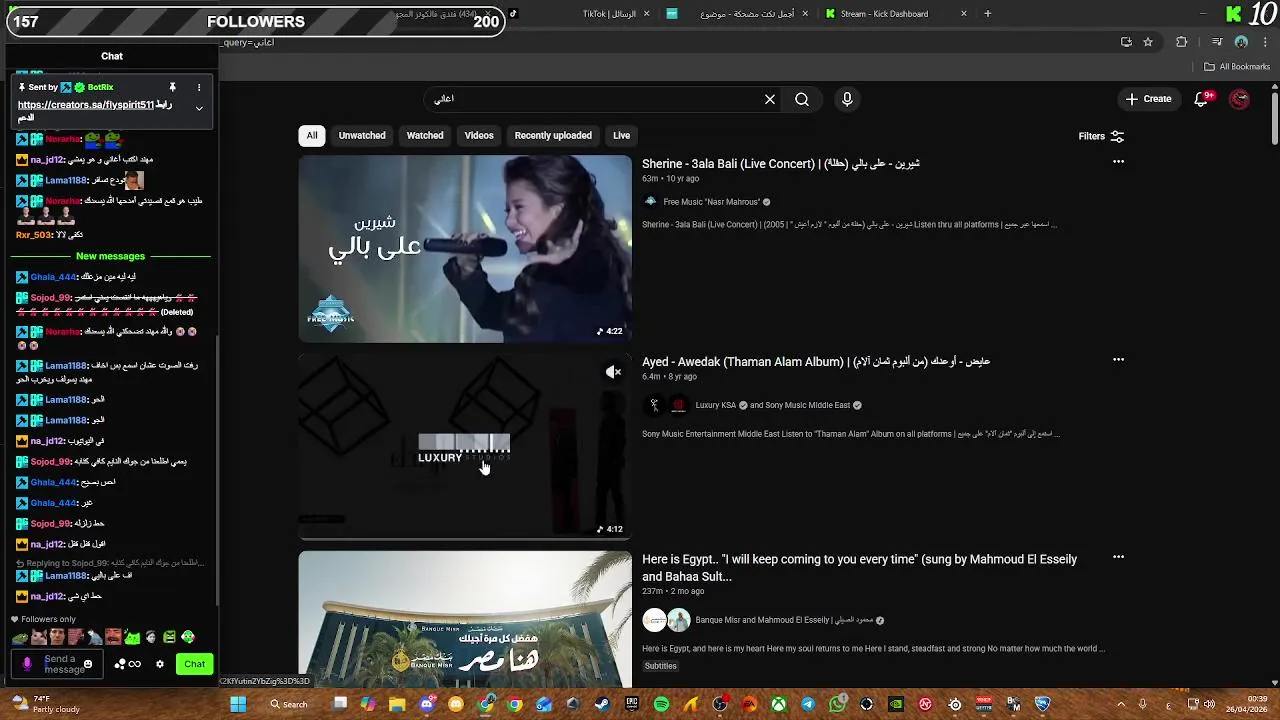Click the YouTube search magnifier button
Screen dimensions: 1280x720
point(802,99)
